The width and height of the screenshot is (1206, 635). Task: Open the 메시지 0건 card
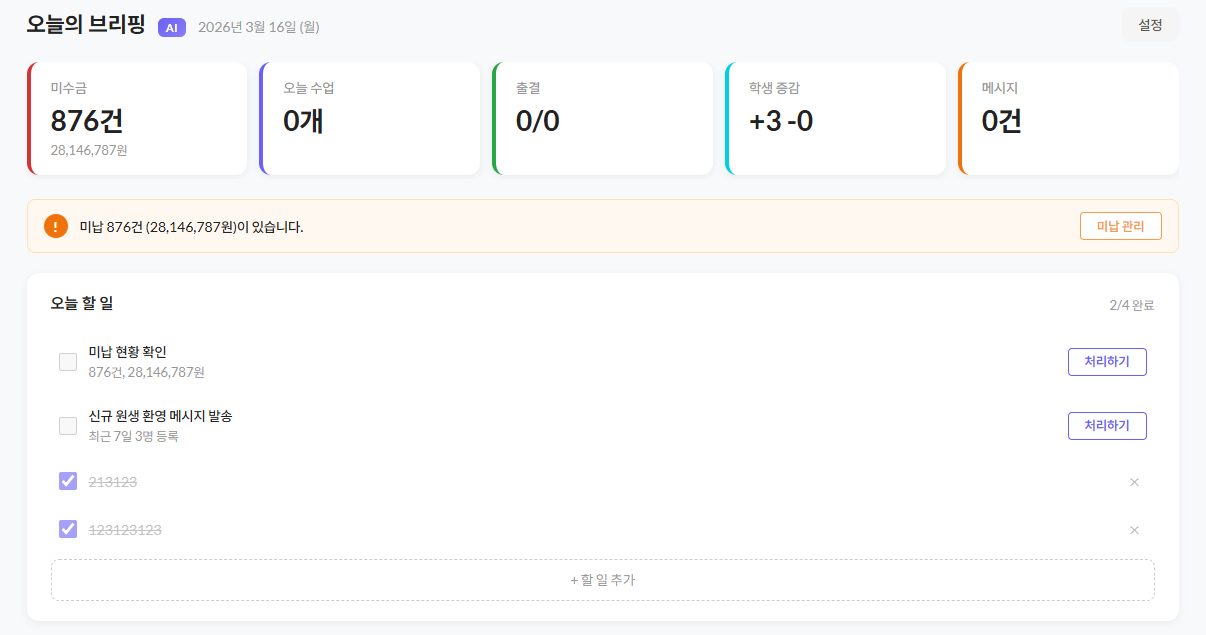tap(1068, 119)
